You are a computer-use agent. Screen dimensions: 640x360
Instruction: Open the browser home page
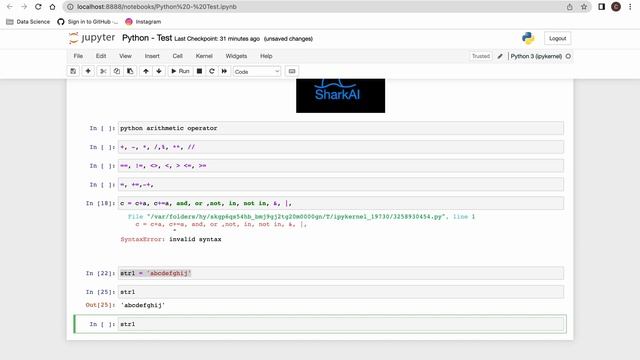click(52, 7)
